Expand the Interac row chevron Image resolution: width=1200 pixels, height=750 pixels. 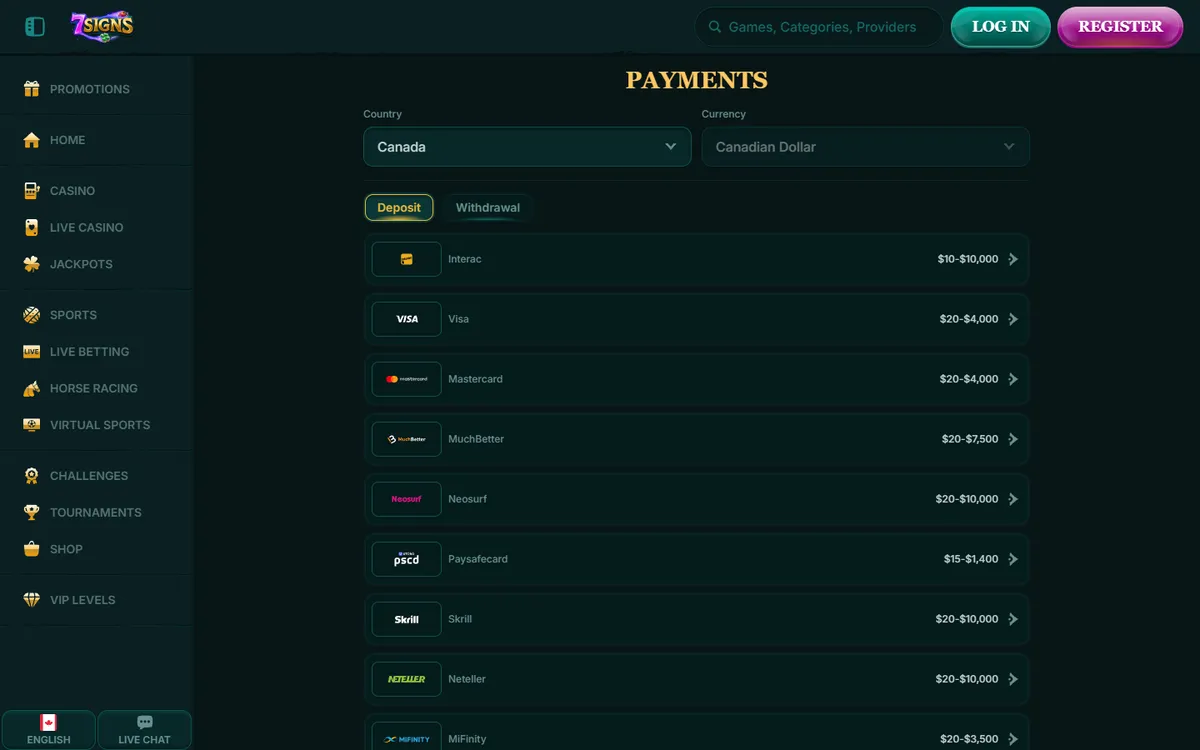coord(1013,259)
